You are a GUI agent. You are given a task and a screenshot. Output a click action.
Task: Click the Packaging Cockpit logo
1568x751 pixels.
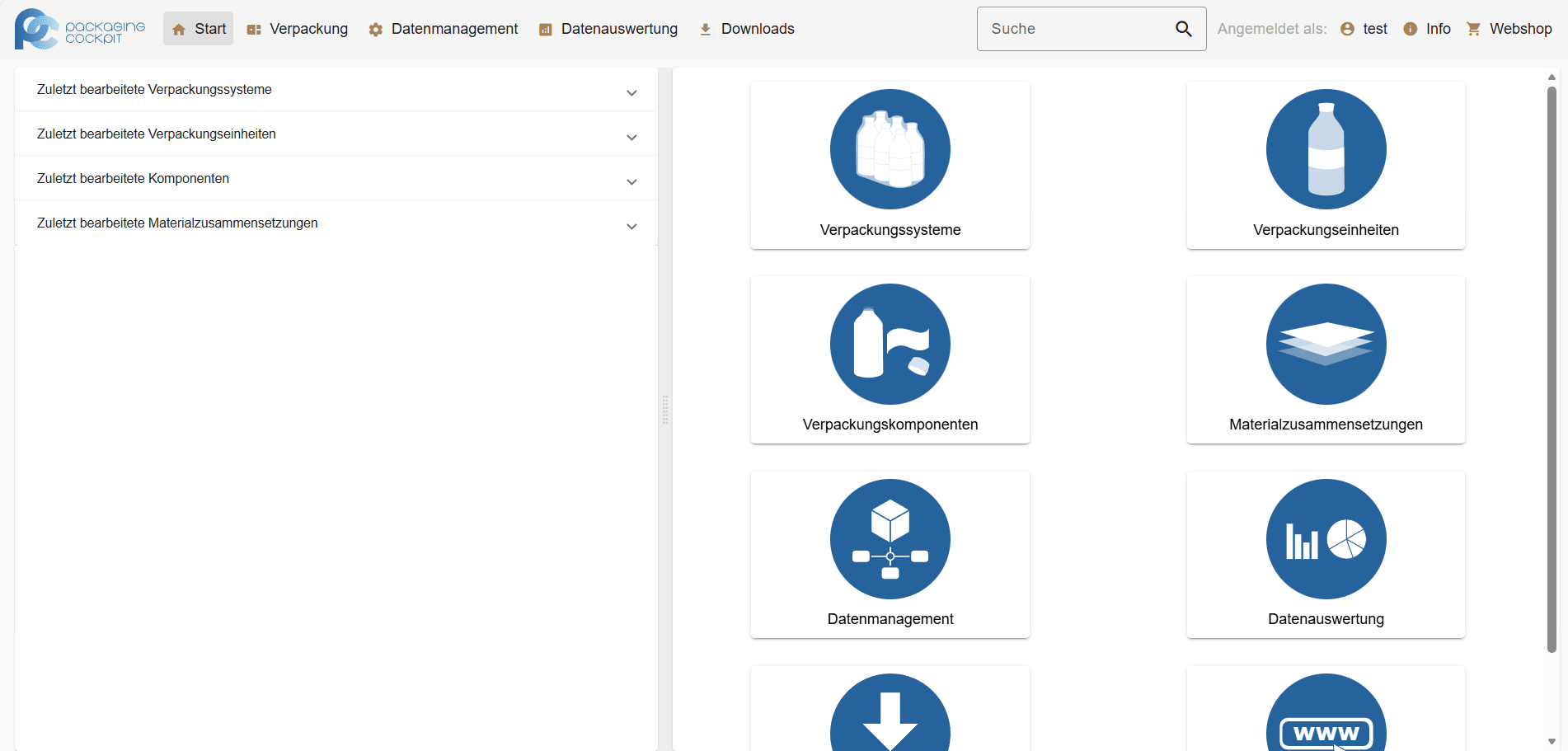[80, 30]
